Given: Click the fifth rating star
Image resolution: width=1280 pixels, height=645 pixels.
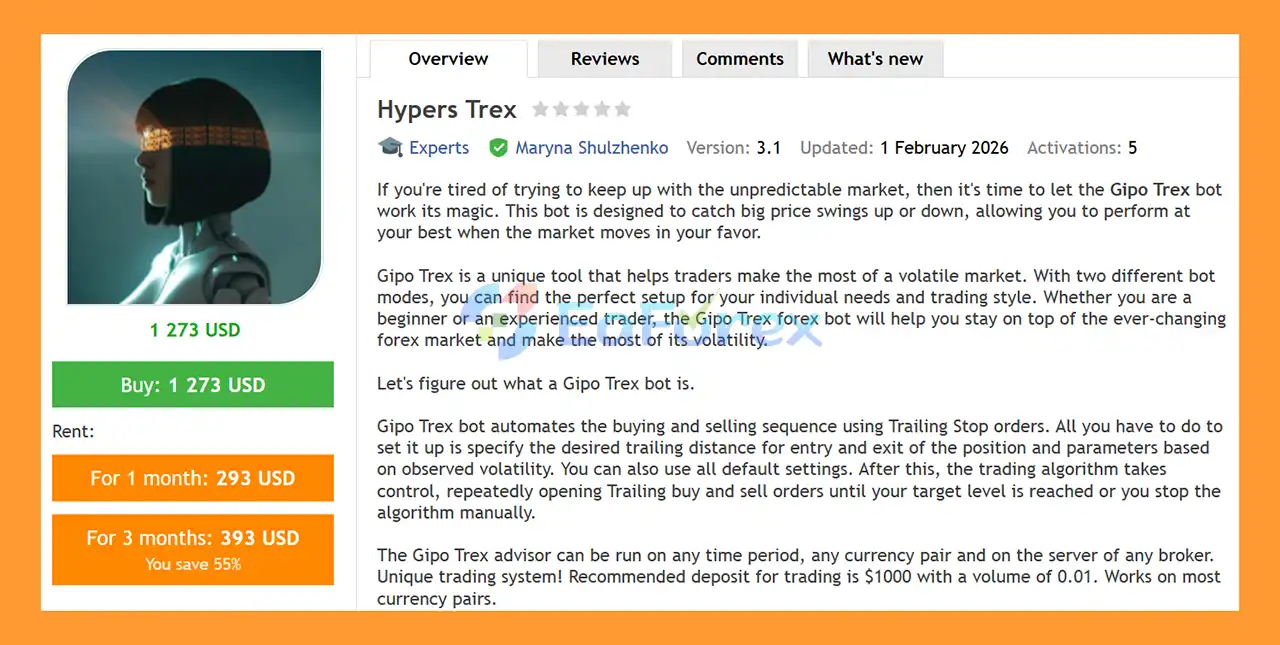Looking at the screenshot, I should [622, 109].
